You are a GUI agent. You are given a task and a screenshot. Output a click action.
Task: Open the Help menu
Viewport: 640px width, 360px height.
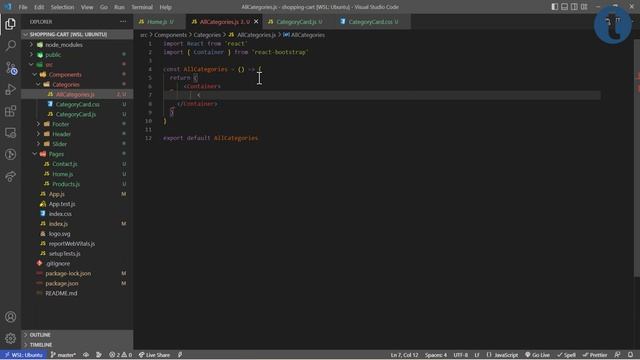pyautogui.click(x=165, y=7)
